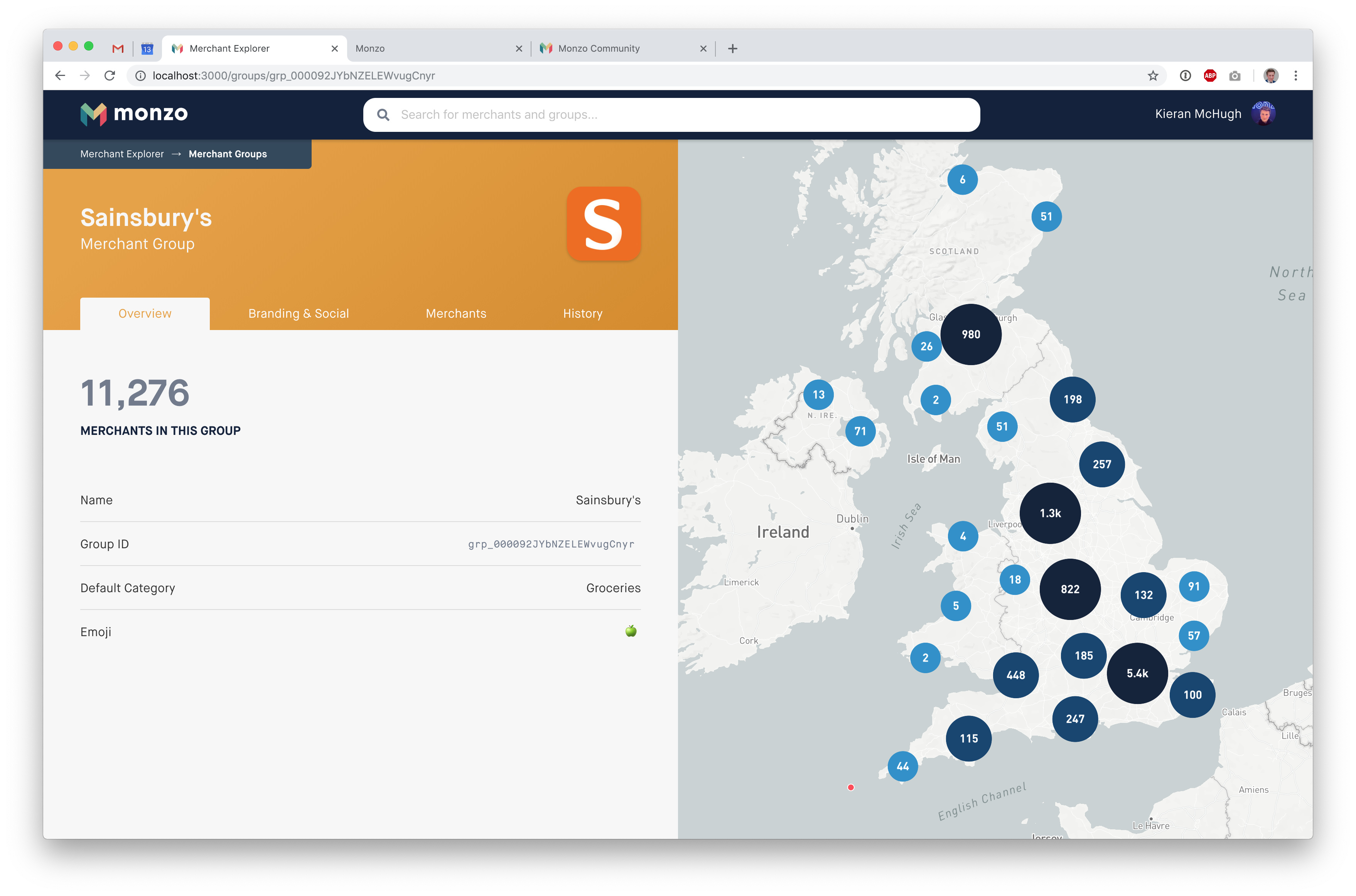
Task: Focus the merchants and groups search field
Action: 671,115
